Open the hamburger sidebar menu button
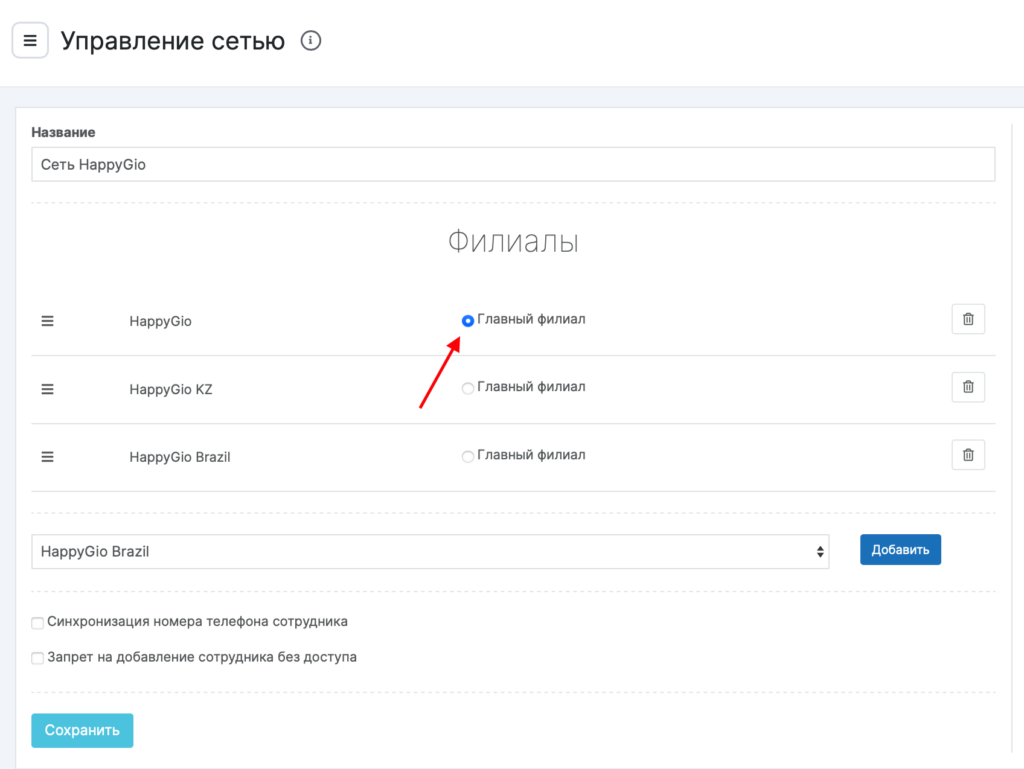 30,41
